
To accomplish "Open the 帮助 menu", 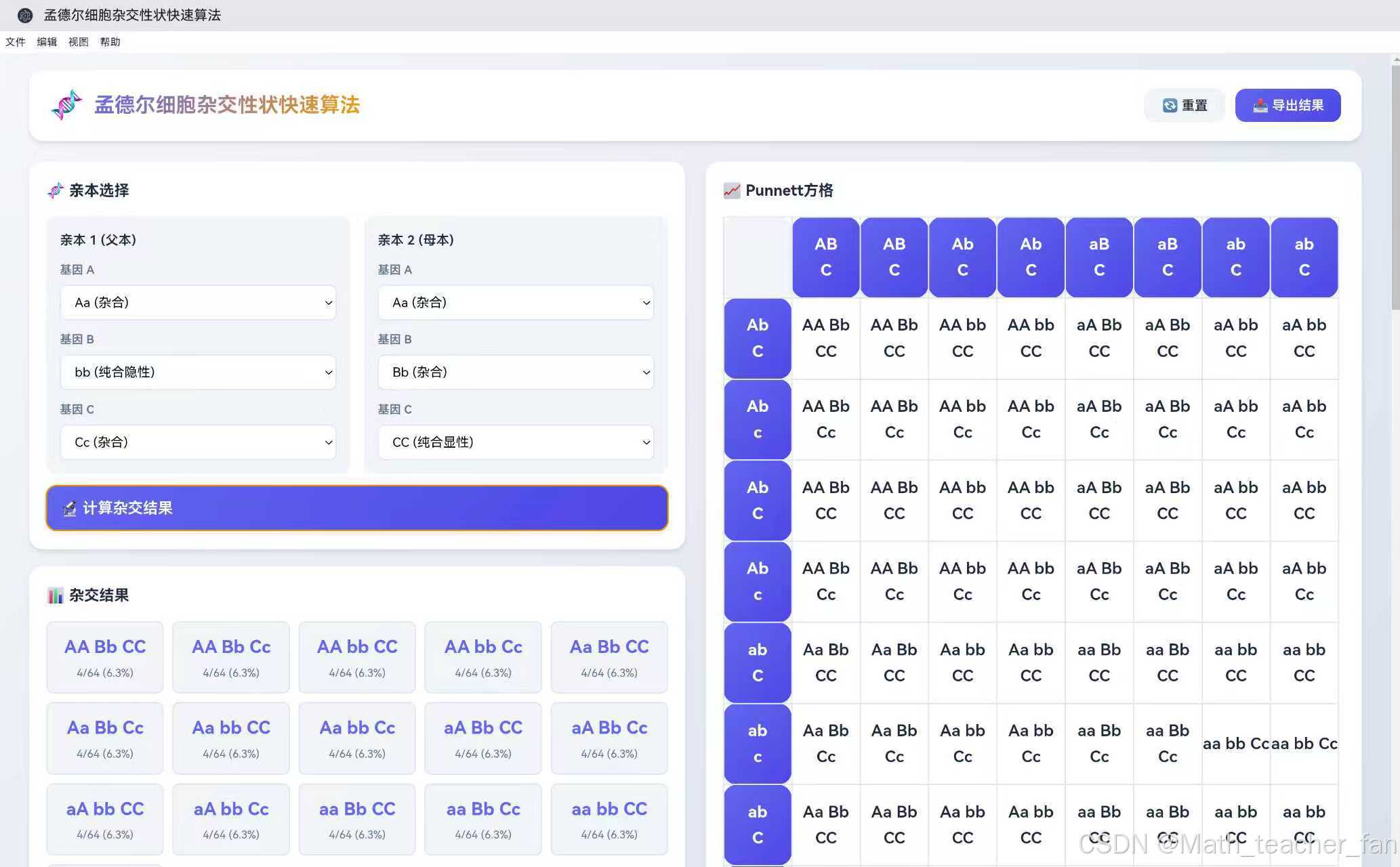I will pyautogui.click(x=110, y=42).
